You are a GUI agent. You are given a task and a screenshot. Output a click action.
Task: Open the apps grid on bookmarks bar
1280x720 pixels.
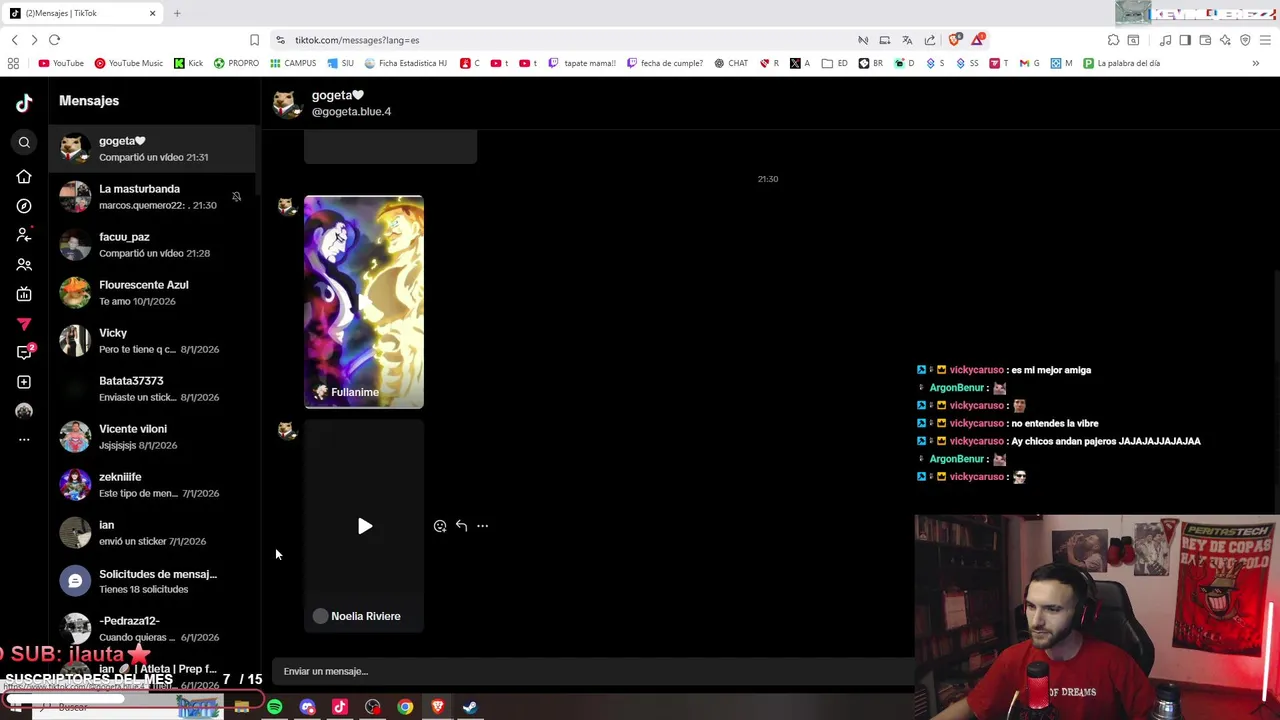[x=13, y=63]
